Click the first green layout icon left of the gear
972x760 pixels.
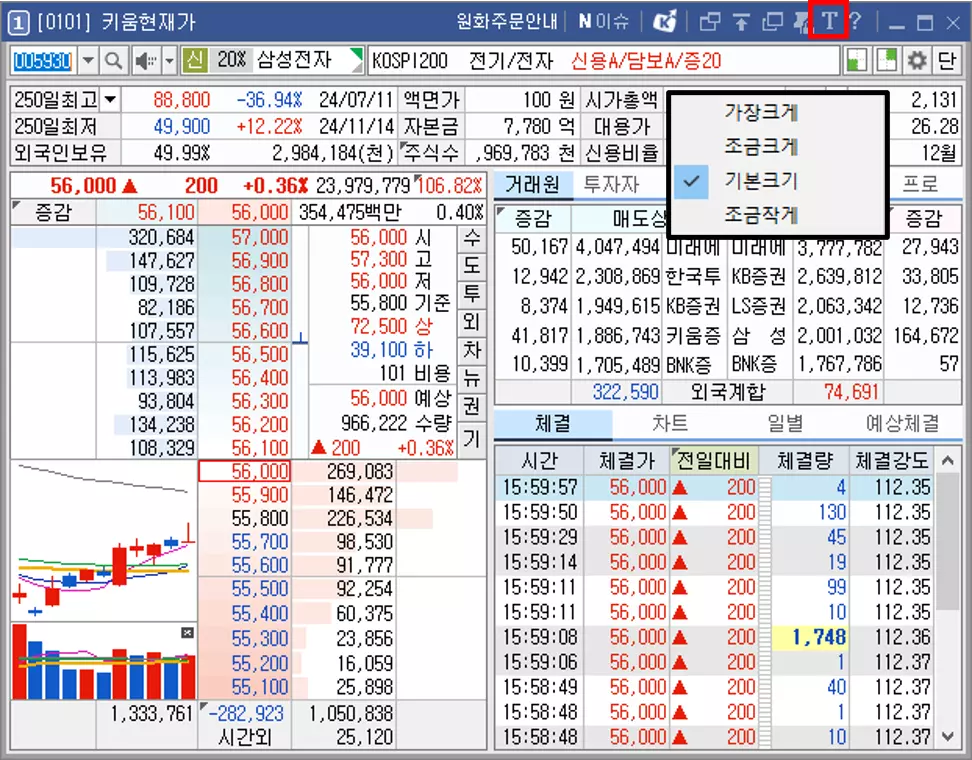[856, 61]
